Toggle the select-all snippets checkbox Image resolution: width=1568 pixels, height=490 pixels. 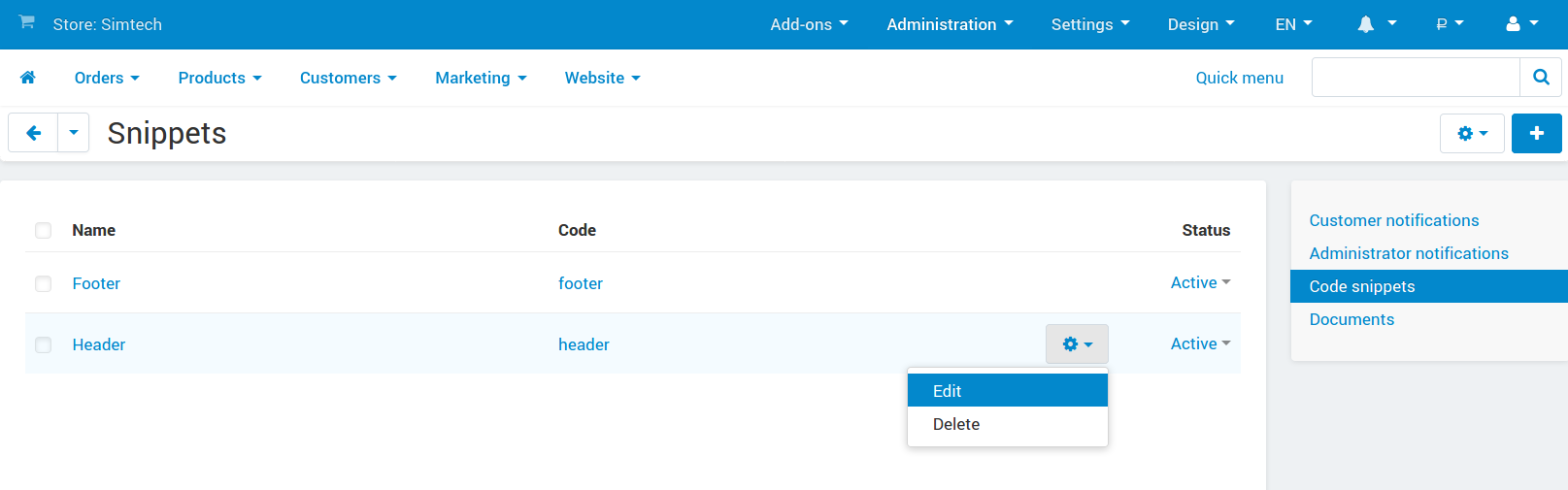coord(43,230)
